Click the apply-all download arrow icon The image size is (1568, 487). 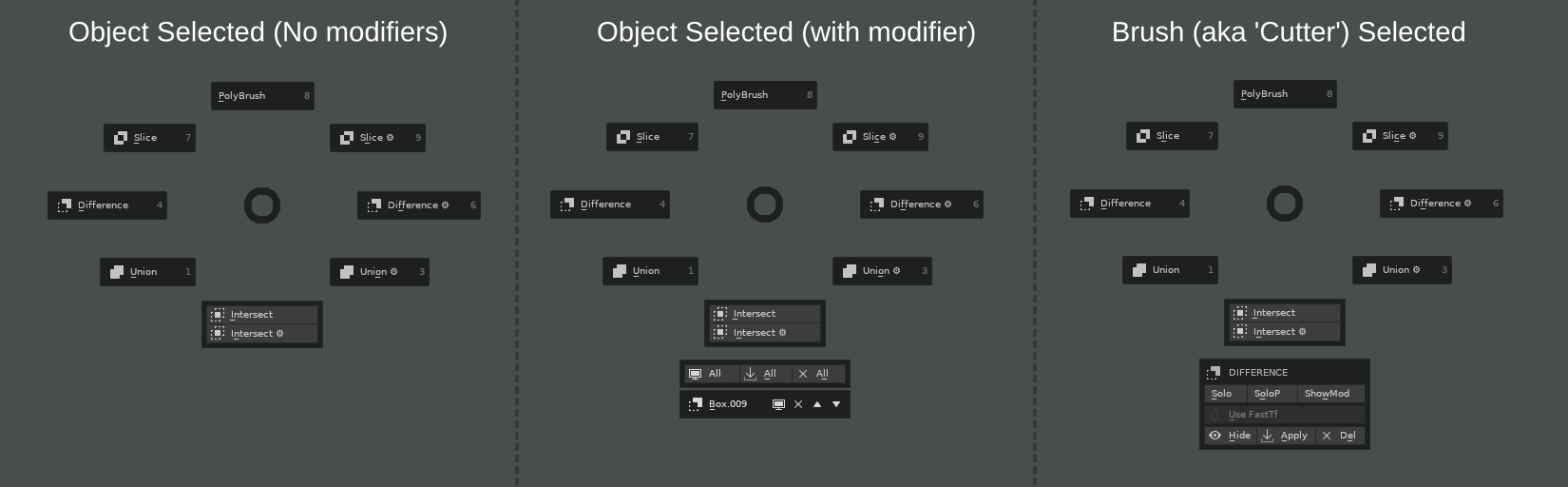pos(750,374)
